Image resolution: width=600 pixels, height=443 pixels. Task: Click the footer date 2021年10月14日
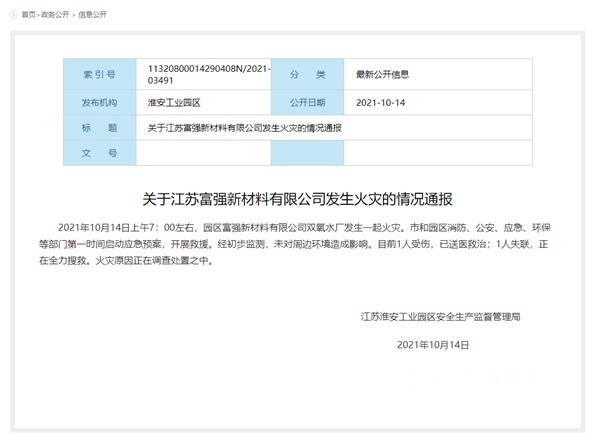pos(433,345)
